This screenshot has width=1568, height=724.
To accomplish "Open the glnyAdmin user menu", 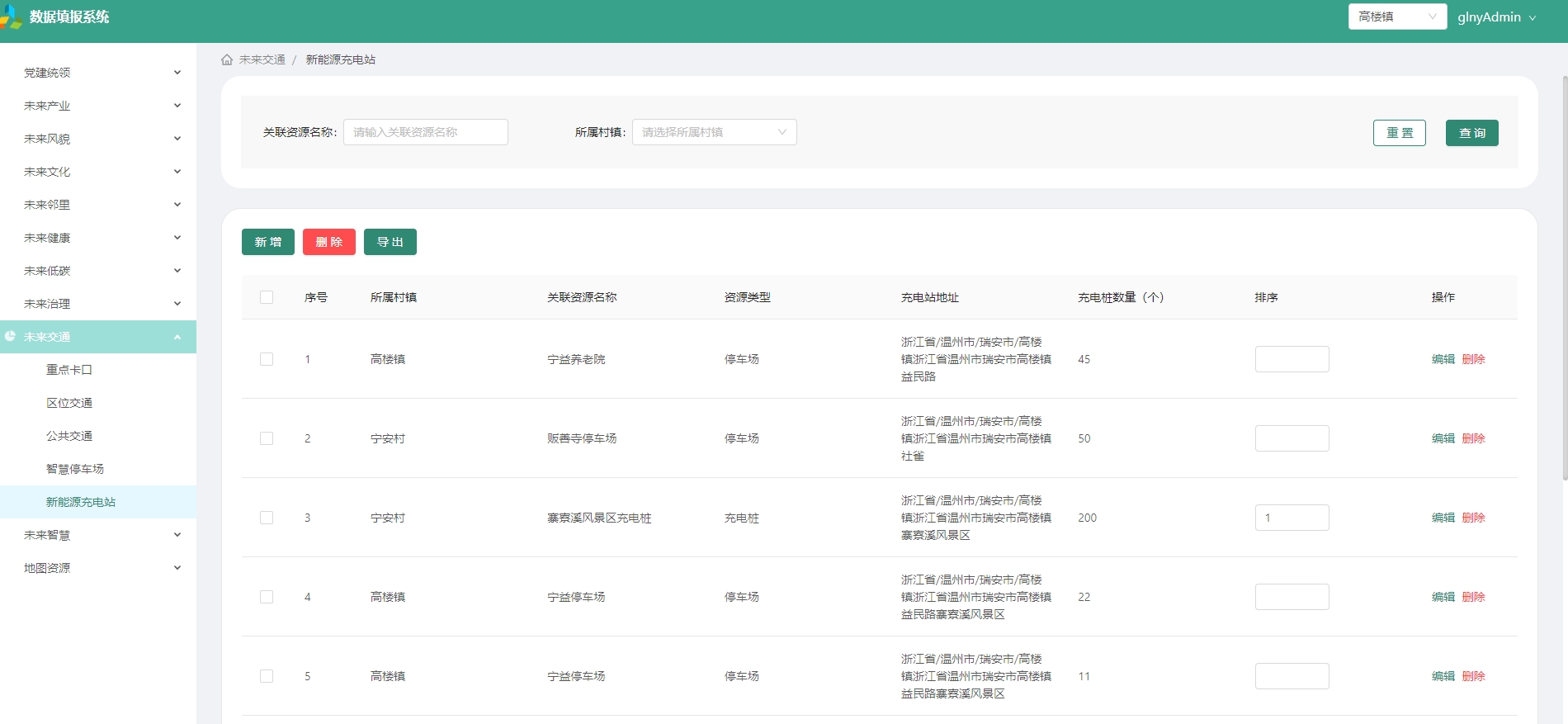I will [x=1496, y=17].
